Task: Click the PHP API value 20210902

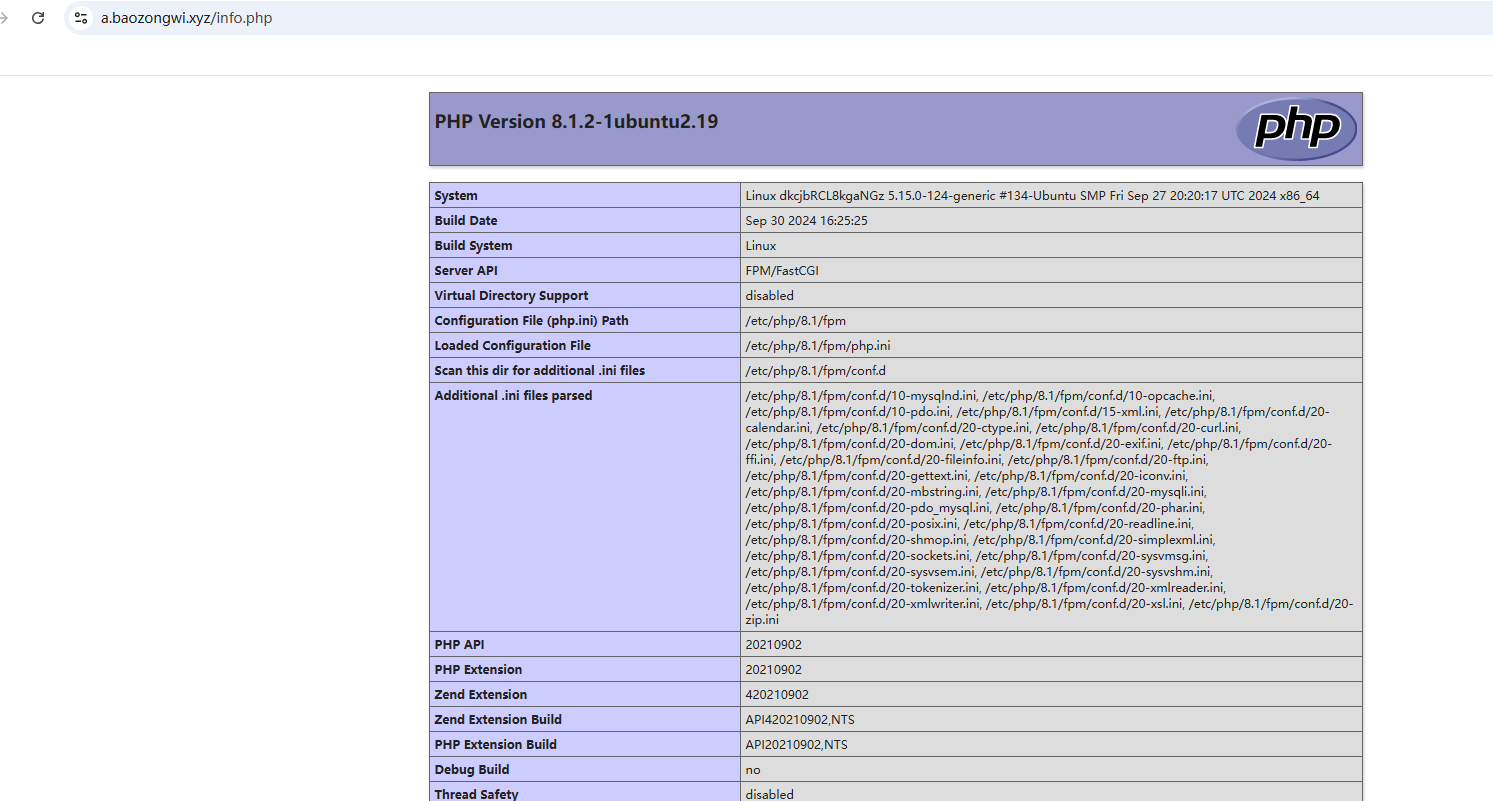Action: 773,645
